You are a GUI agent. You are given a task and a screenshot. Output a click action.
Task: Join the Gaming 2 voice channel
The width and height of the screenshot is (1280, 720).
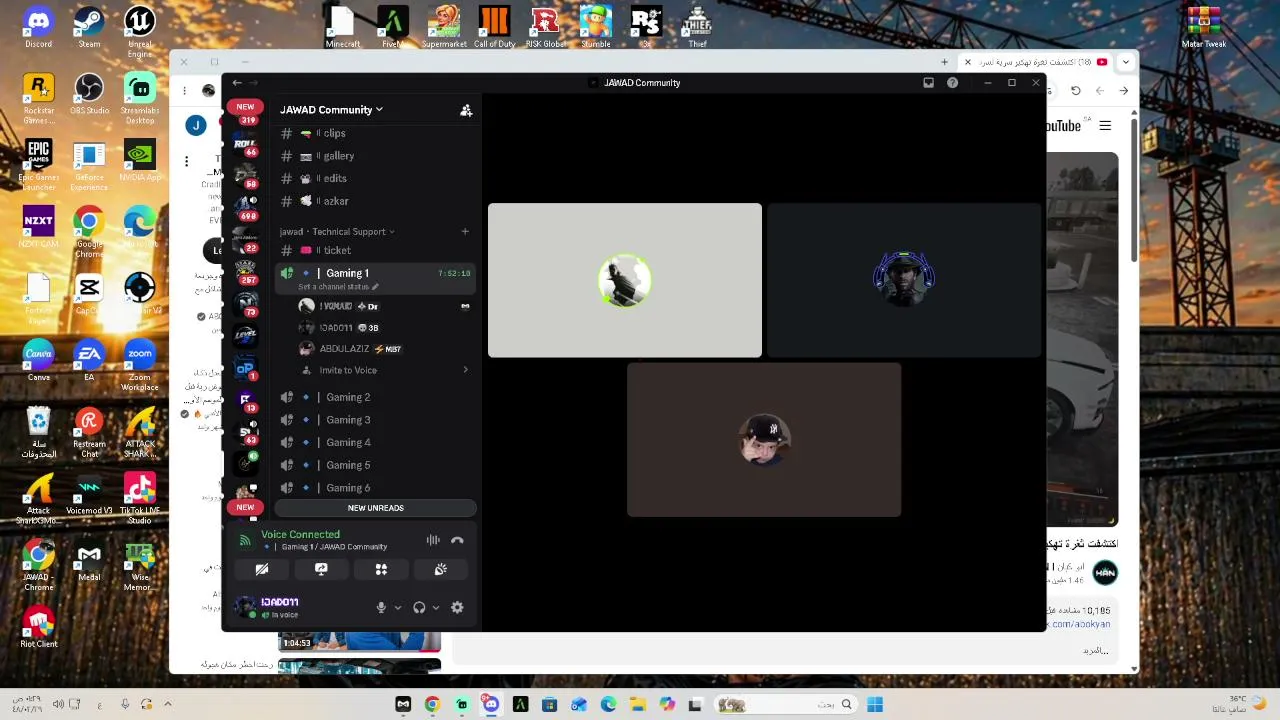[375, 397]
